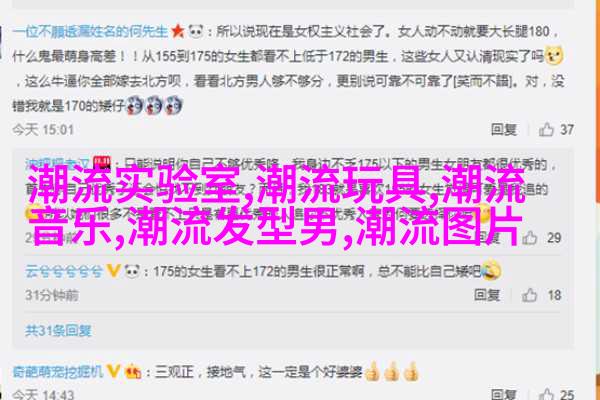600x400 pixels.
Task: Click the panda badge beside 云兮兮兮兮兮
Action: pyautogui.click(x=132, y=271)
